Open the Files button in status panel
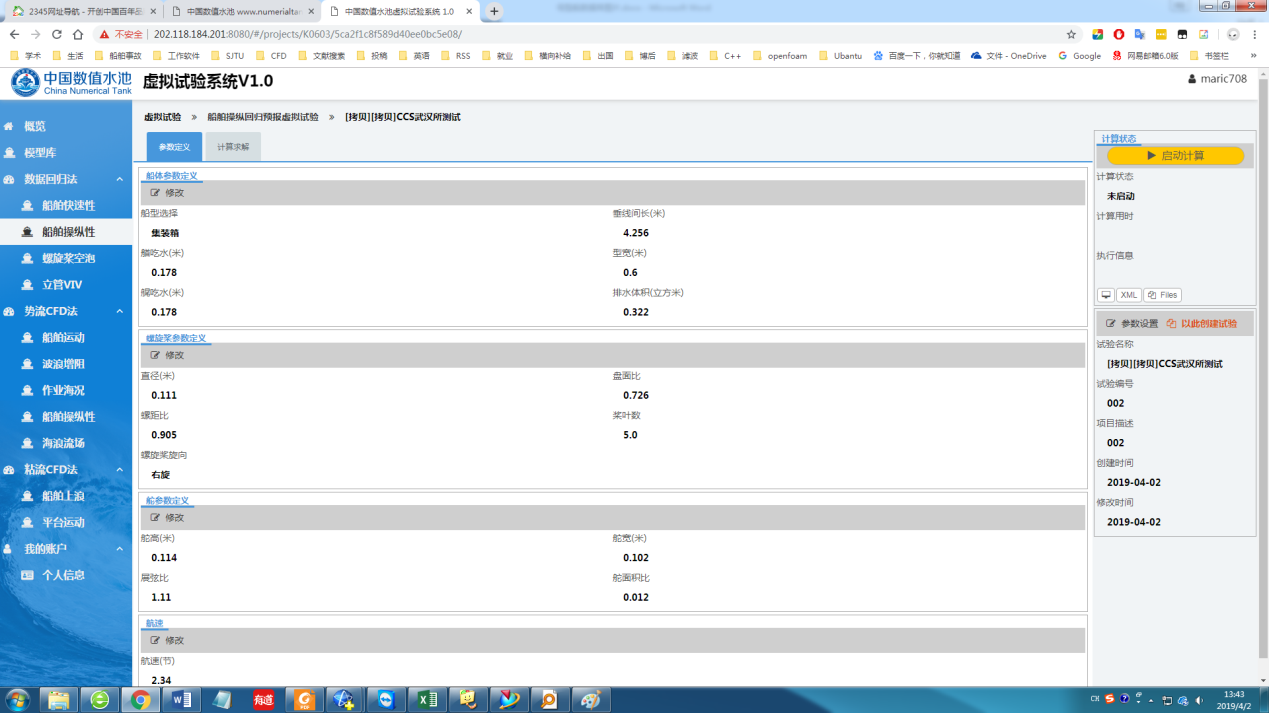 click(x=1163, y=295)
